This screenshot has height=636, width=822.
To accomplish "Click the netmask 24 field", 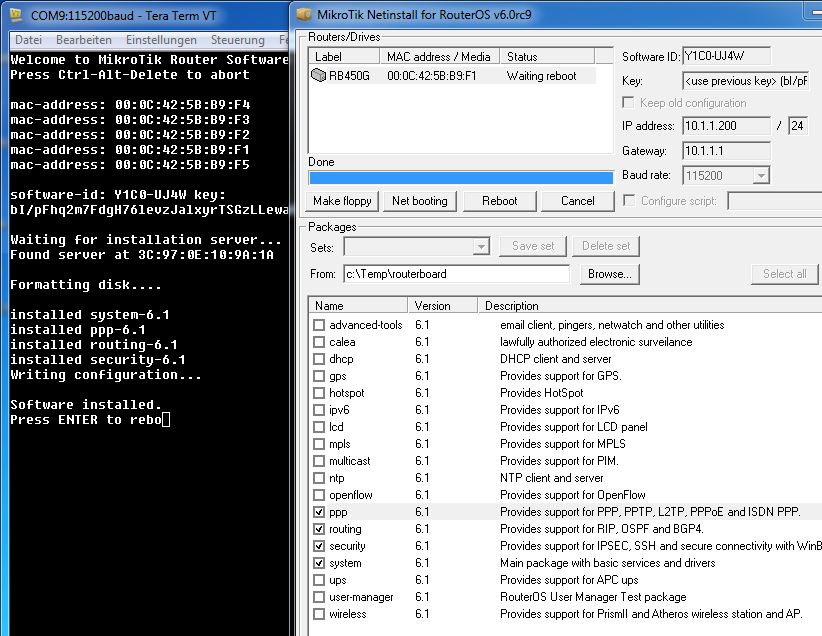I will pyautogui.click(x=798, y=126).
